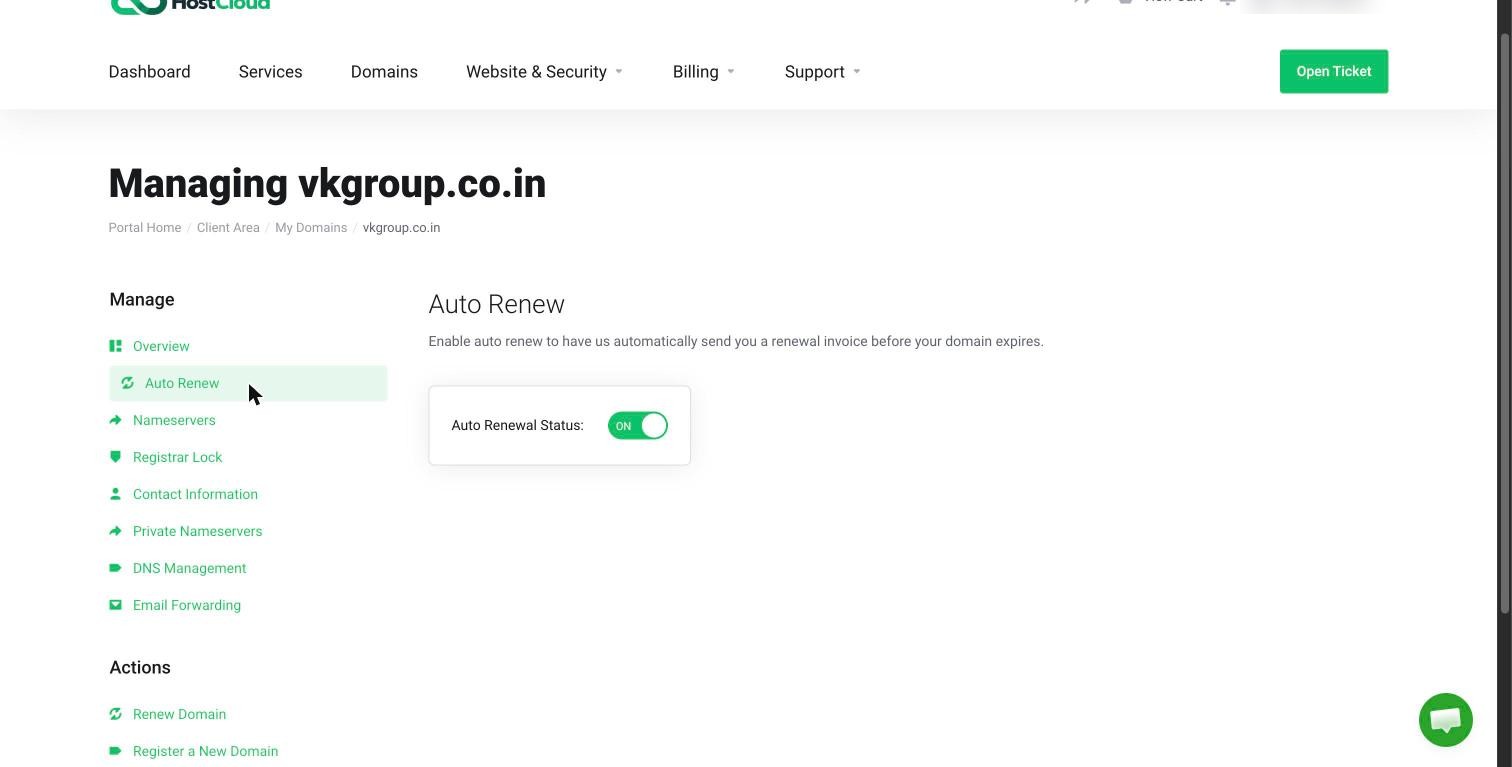The height and width of the screenshot is (767, 1512).
Task: Click the Overview grid icon
Action: 115,346
